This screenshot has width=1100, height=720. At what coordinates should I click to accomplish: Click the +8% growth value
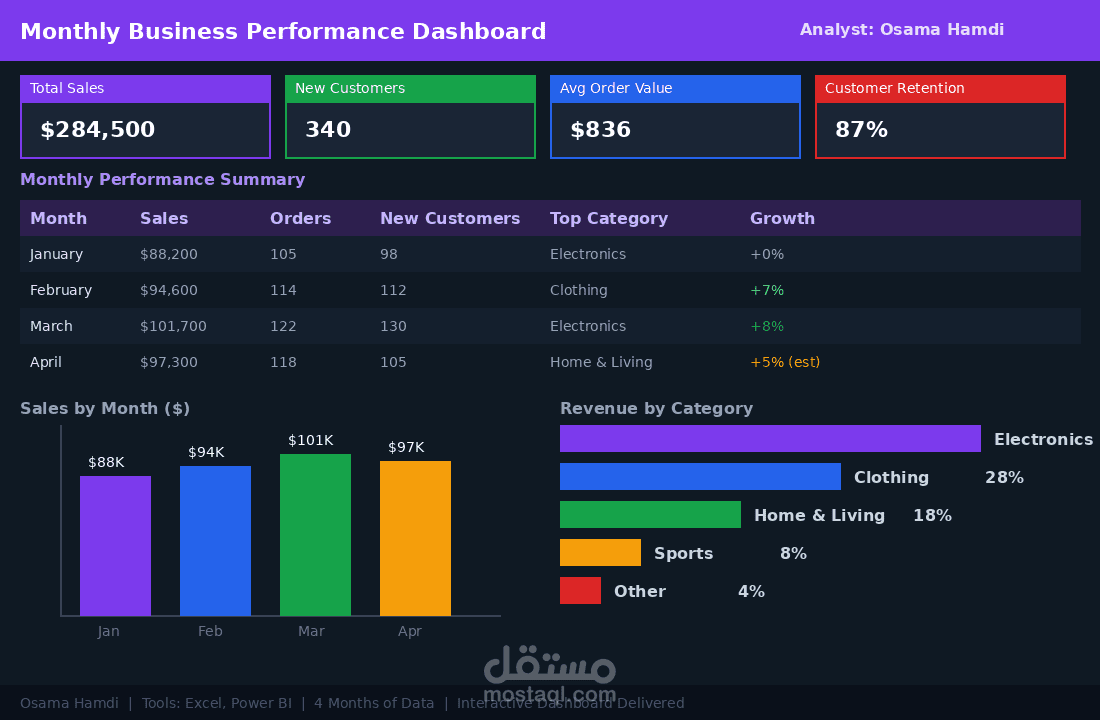point(767,326)
